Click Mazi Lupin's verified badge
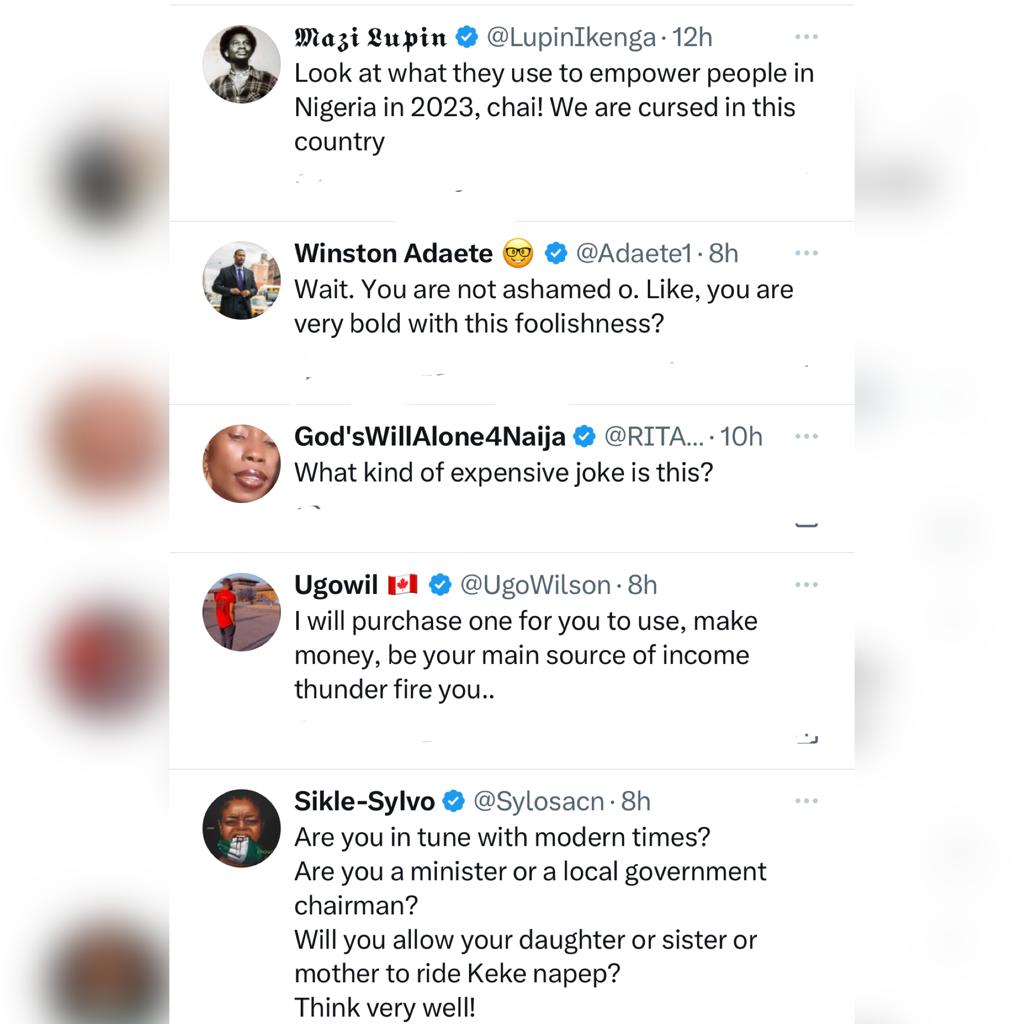 click(465, 37)
